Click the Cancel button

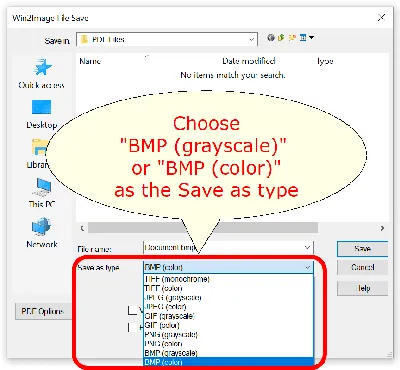pos(362,268)
